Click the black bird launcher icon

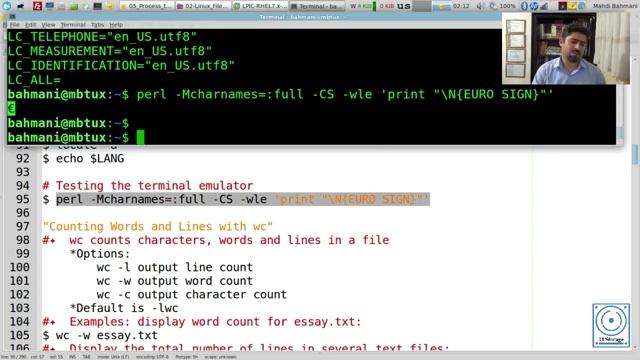pyautogui.click(x=20, y=6)
